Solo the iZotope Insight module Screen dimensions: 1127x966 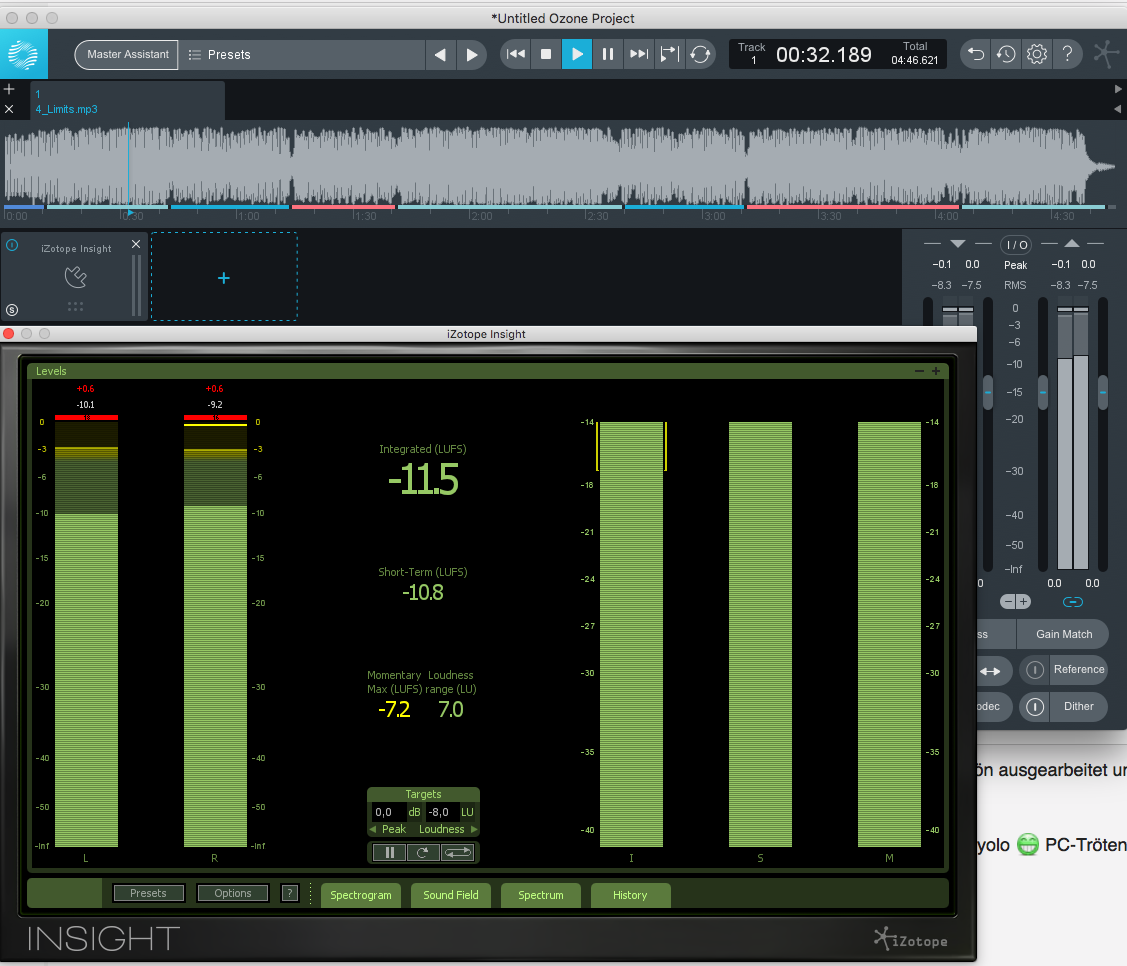coord(12,310)
